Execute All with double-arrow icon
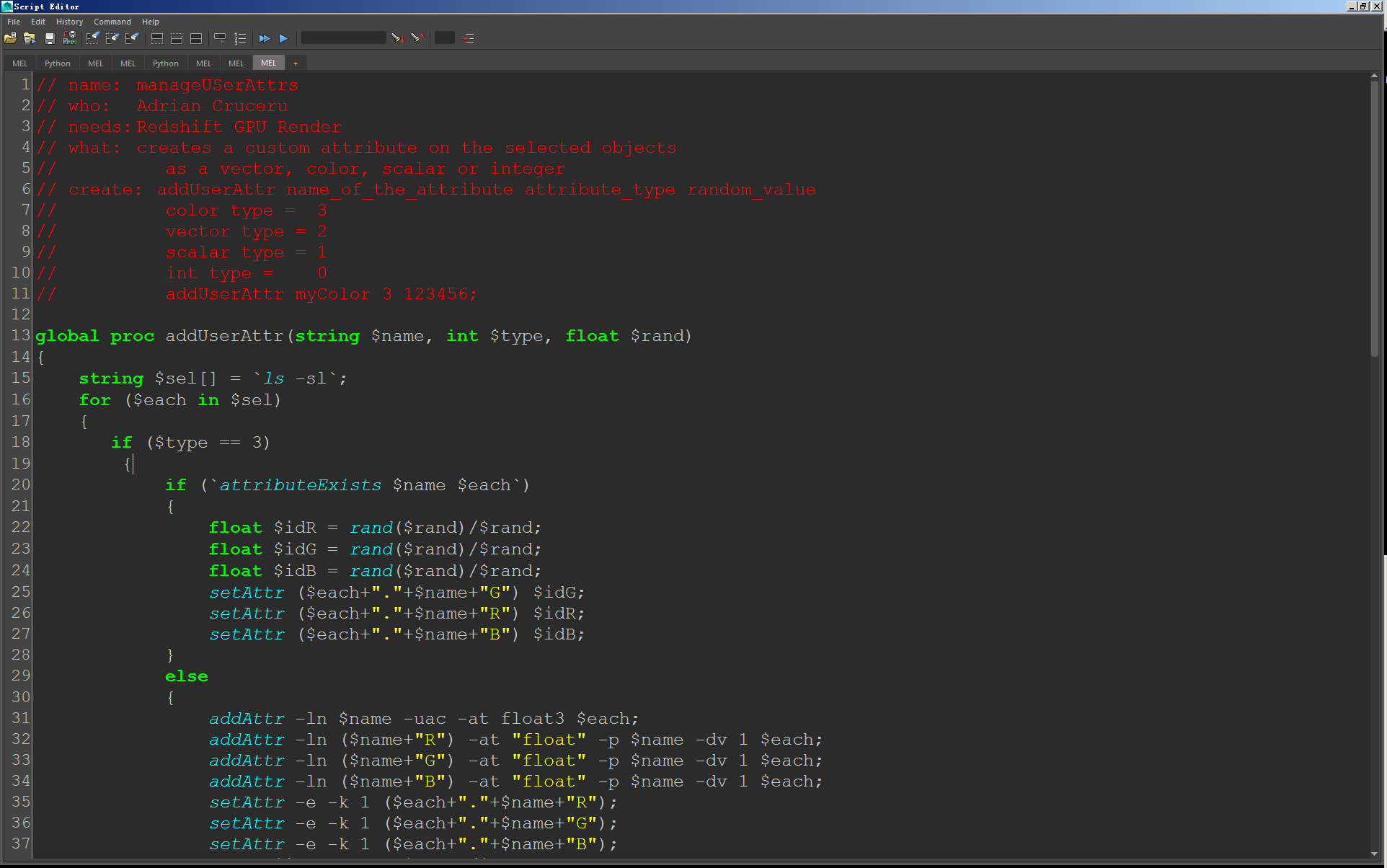1387x868 pixels. click(x=265, y=38)
